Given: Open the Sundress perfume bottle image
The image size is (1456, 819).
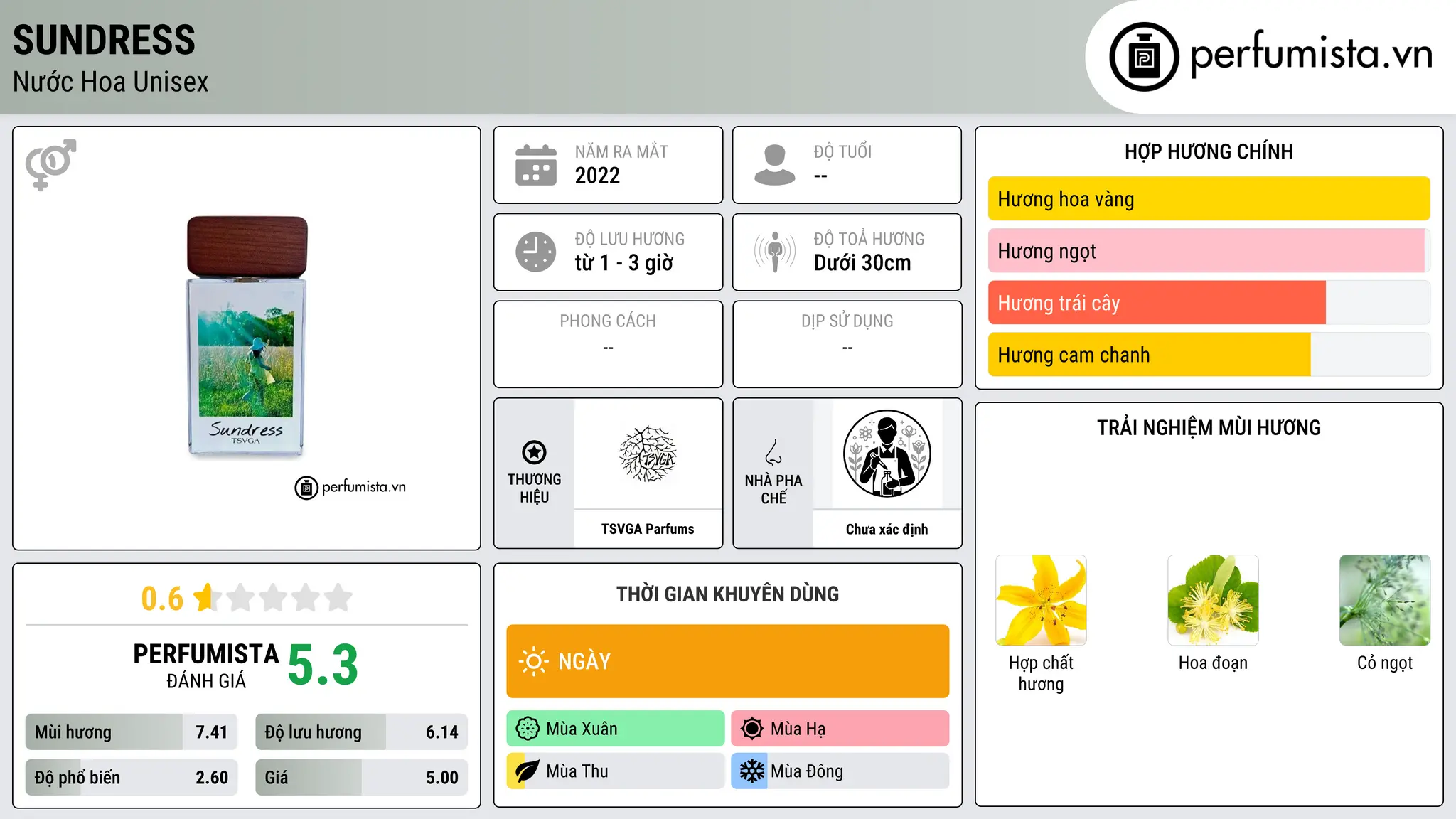Looking at the screenshot, I should click(x=247, y=336).
